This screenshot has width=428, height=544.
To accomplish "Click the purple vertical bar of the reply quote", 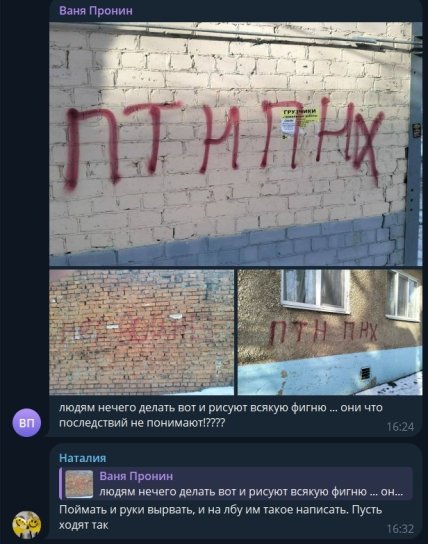I will [61, 484].
